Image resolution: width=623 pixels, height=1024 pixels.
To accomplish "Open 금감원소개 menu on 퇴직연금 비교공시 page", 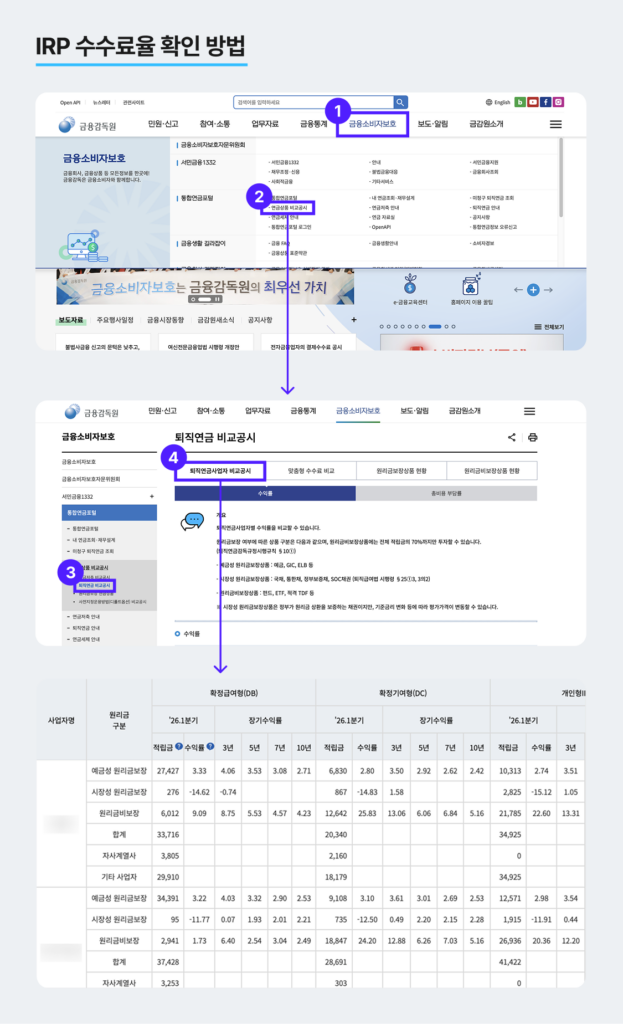I will 464,411.
